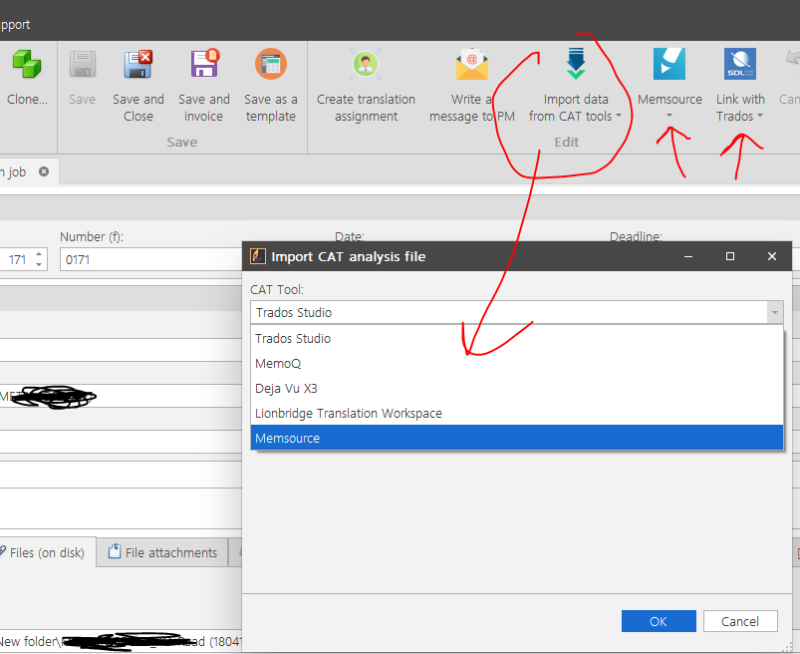Click Import data from CAT tools icon

576,64
